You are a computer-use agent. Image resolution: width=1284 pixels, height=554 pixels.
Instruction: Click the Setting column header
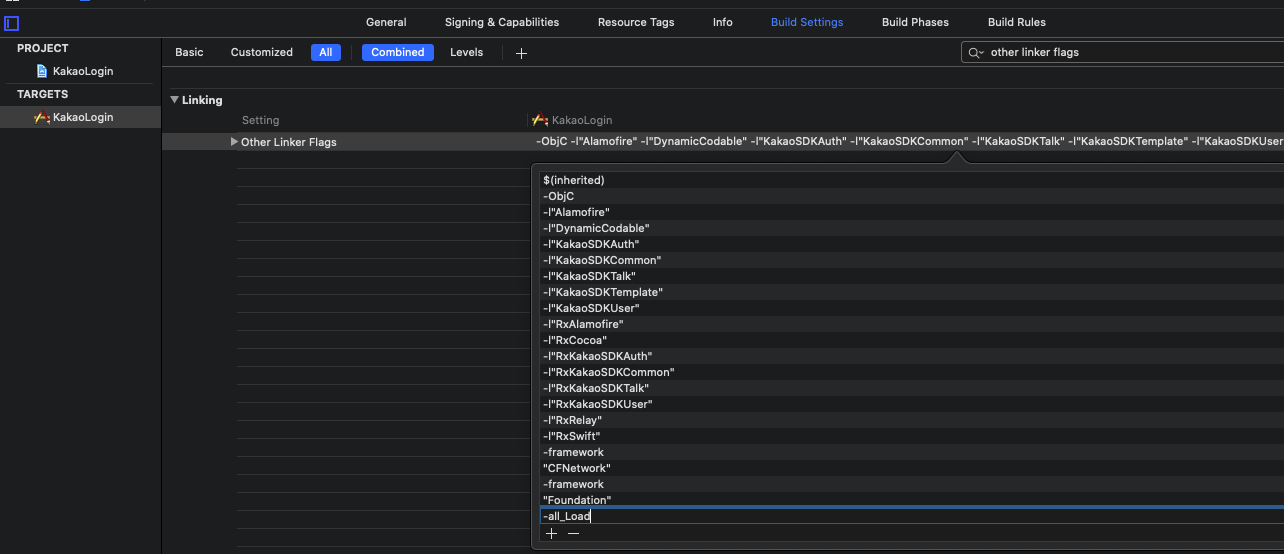coord(261,120)
